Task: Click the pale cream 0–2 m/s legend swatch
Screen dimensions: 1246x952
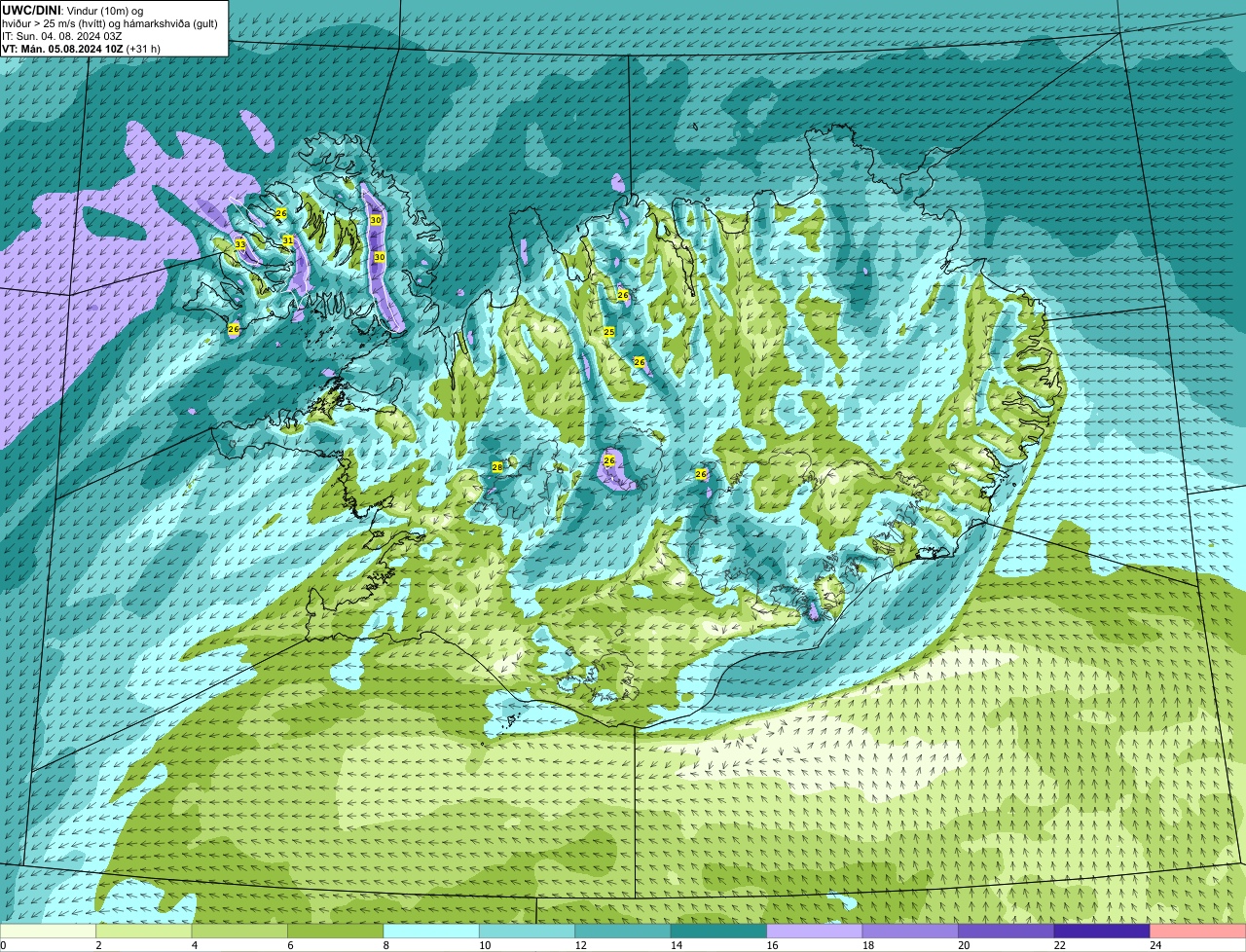Action: (x=49, y=932)
